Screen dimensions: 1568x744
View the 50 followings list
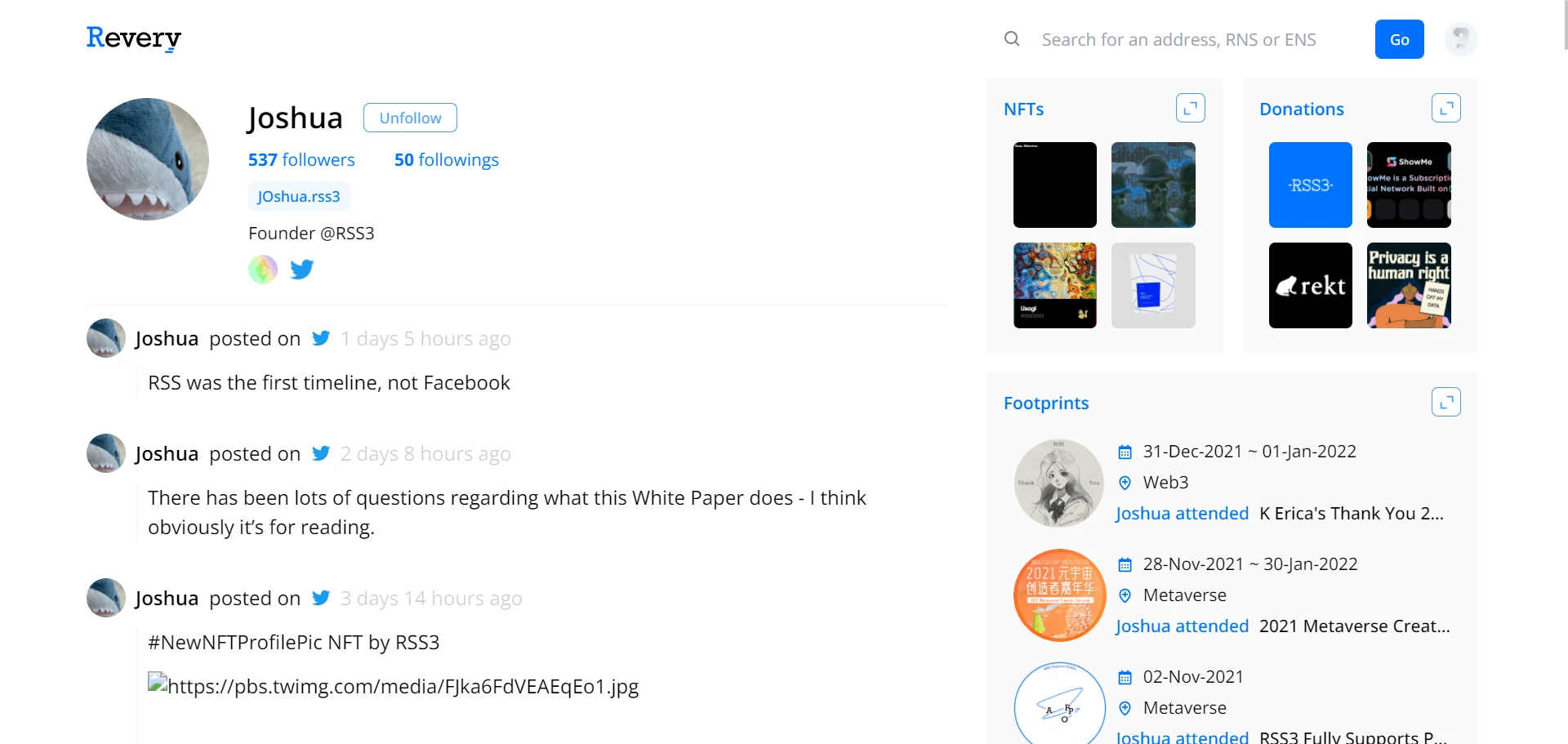[446, 160]
